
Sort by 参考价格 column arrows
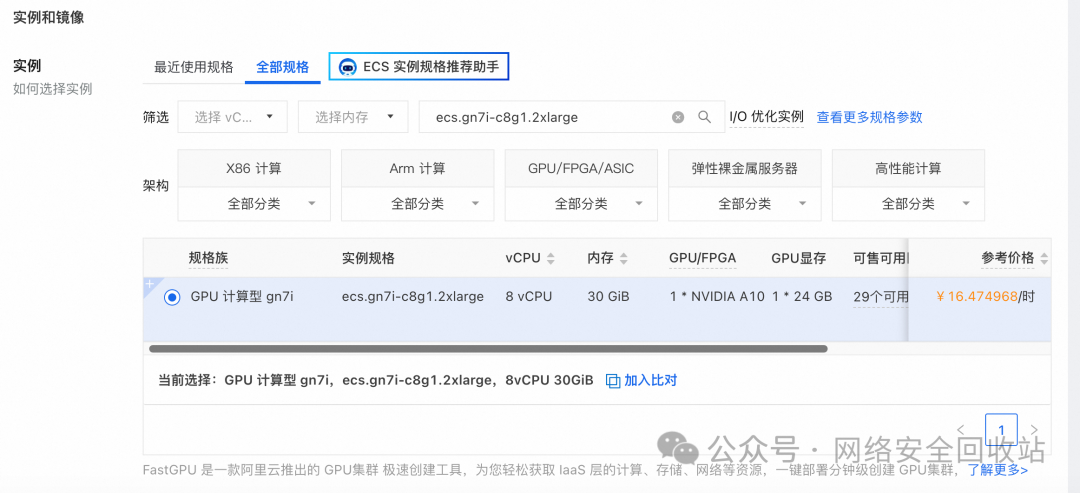(x=1044, y=259)
